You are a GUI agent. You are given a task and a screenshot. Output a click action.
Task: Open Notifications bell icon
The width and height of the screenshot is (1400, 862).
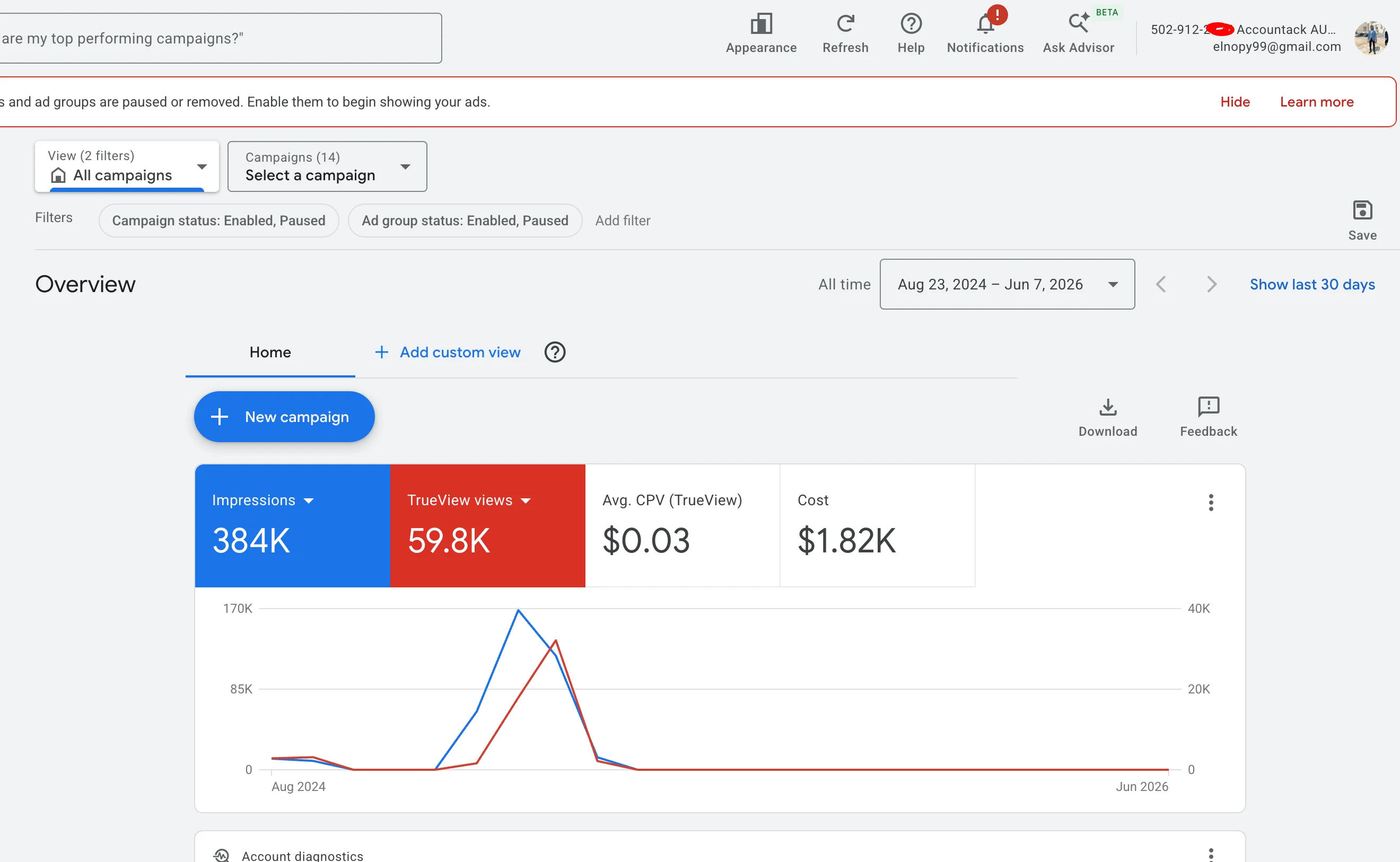pyautogui.click(x=985, y=24)
